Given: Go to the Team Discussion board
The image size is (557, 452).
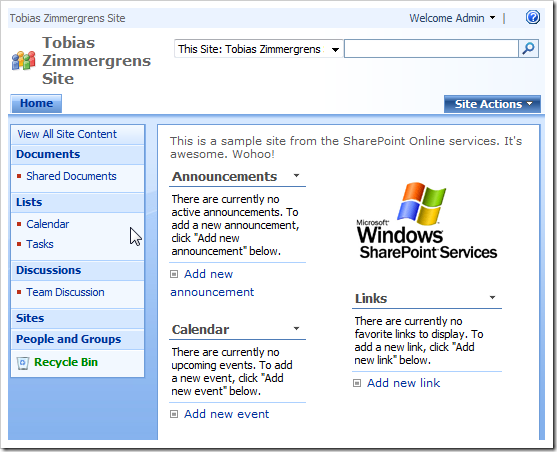Looking at the screenshot, I should pyautogui.click(x=65, y=292).
